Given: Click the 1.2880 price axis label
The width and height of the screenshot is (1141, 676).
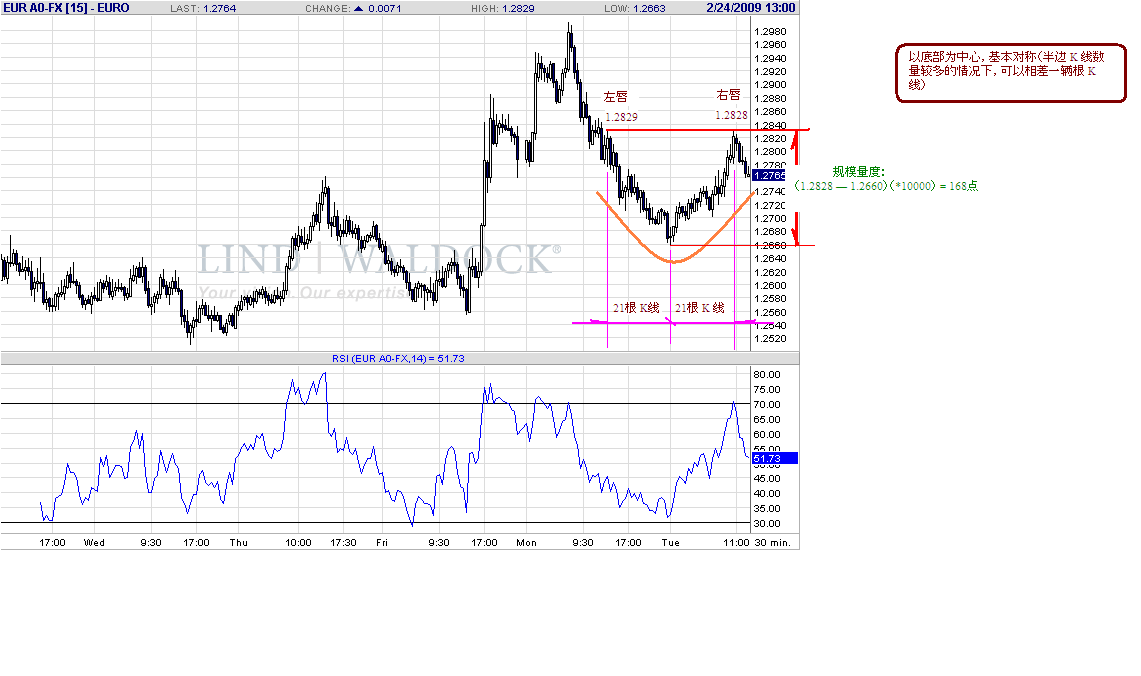Looking at the screenshot, I should point(770,99).
